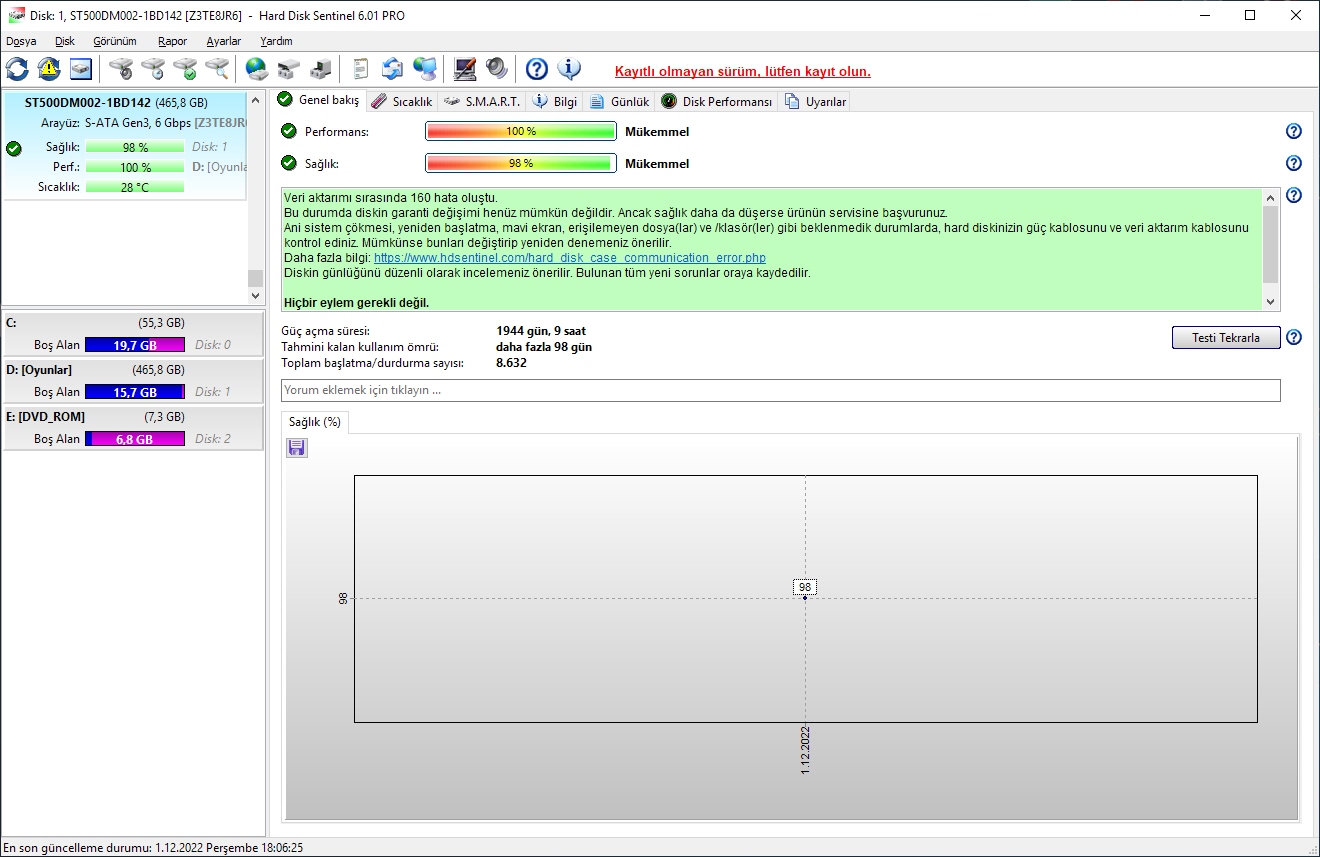Click the disk with green checkmark icon
Viewport: 1320px width, 857px height.
tap(185, 69)
